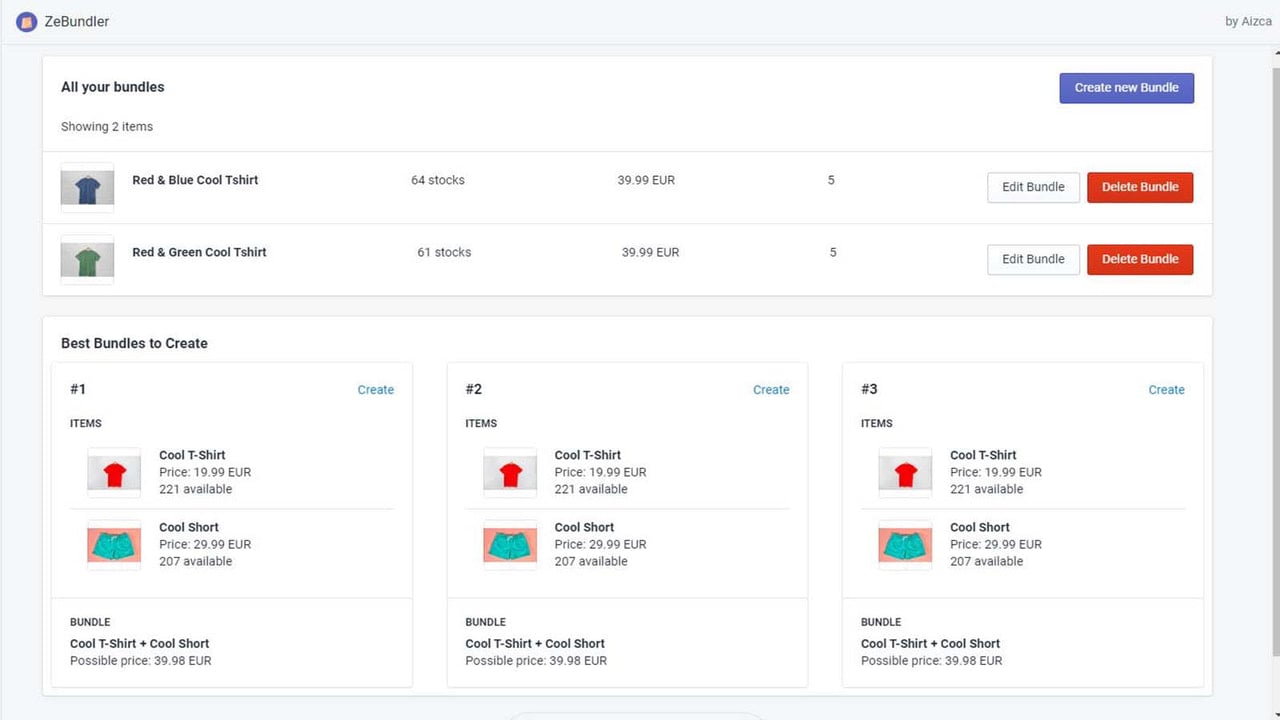Select the Red & Blue Cool Tshirt name
1280x720 pixels.
(x=195, y=180)
